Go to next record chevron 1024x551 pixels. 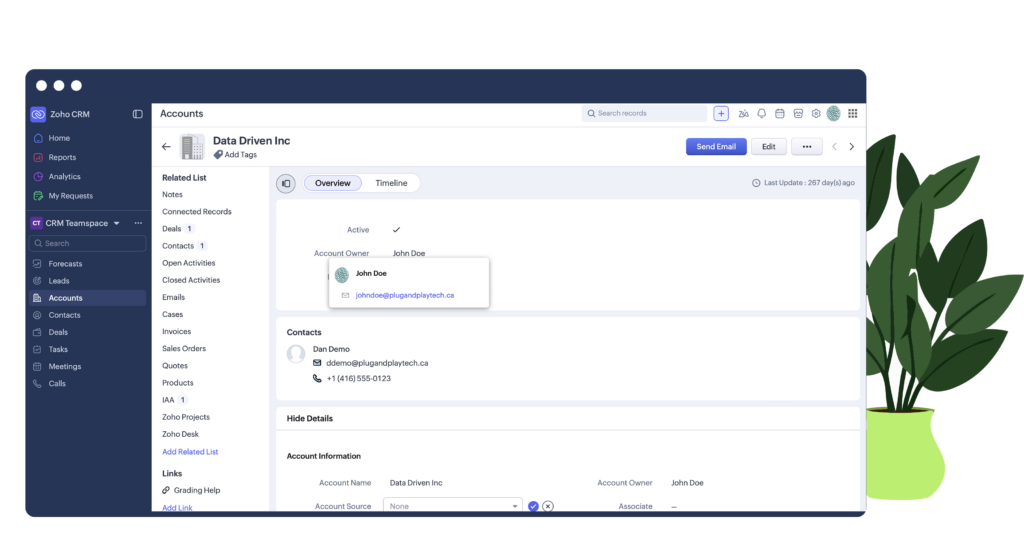click(852, 147)
